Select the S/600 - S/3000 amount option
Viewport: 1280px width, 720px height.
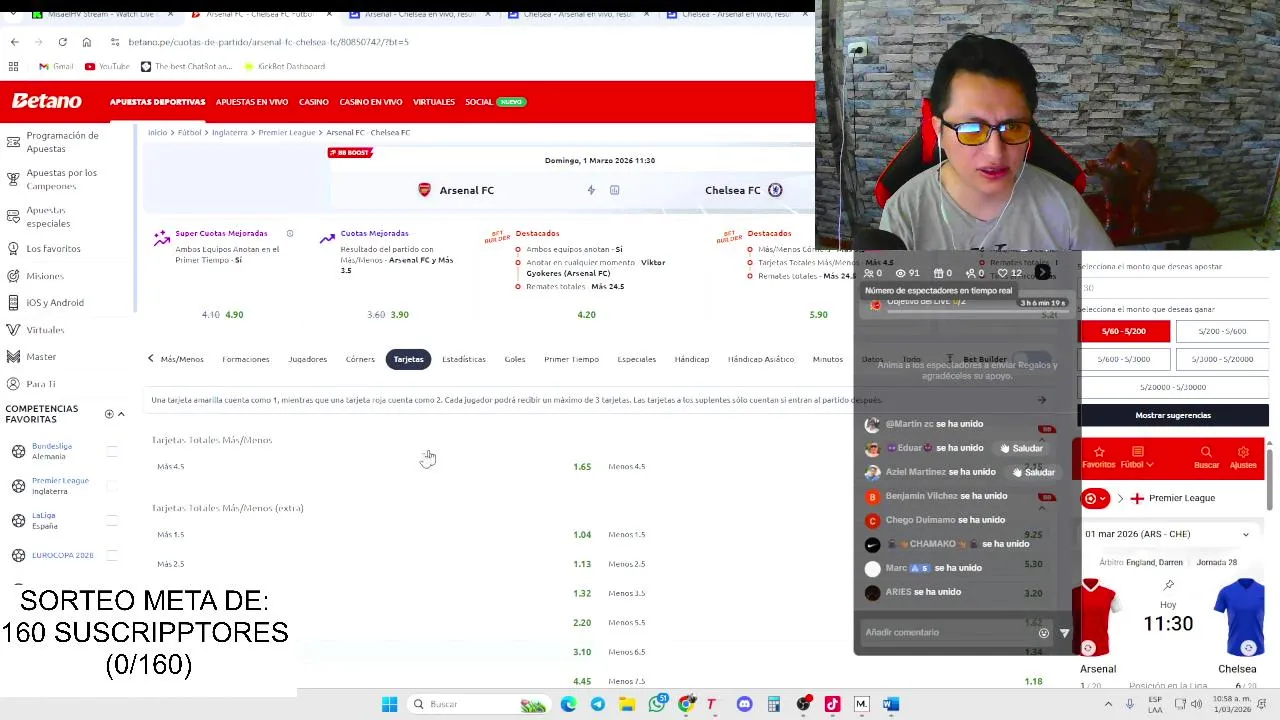pos(1124,359)
